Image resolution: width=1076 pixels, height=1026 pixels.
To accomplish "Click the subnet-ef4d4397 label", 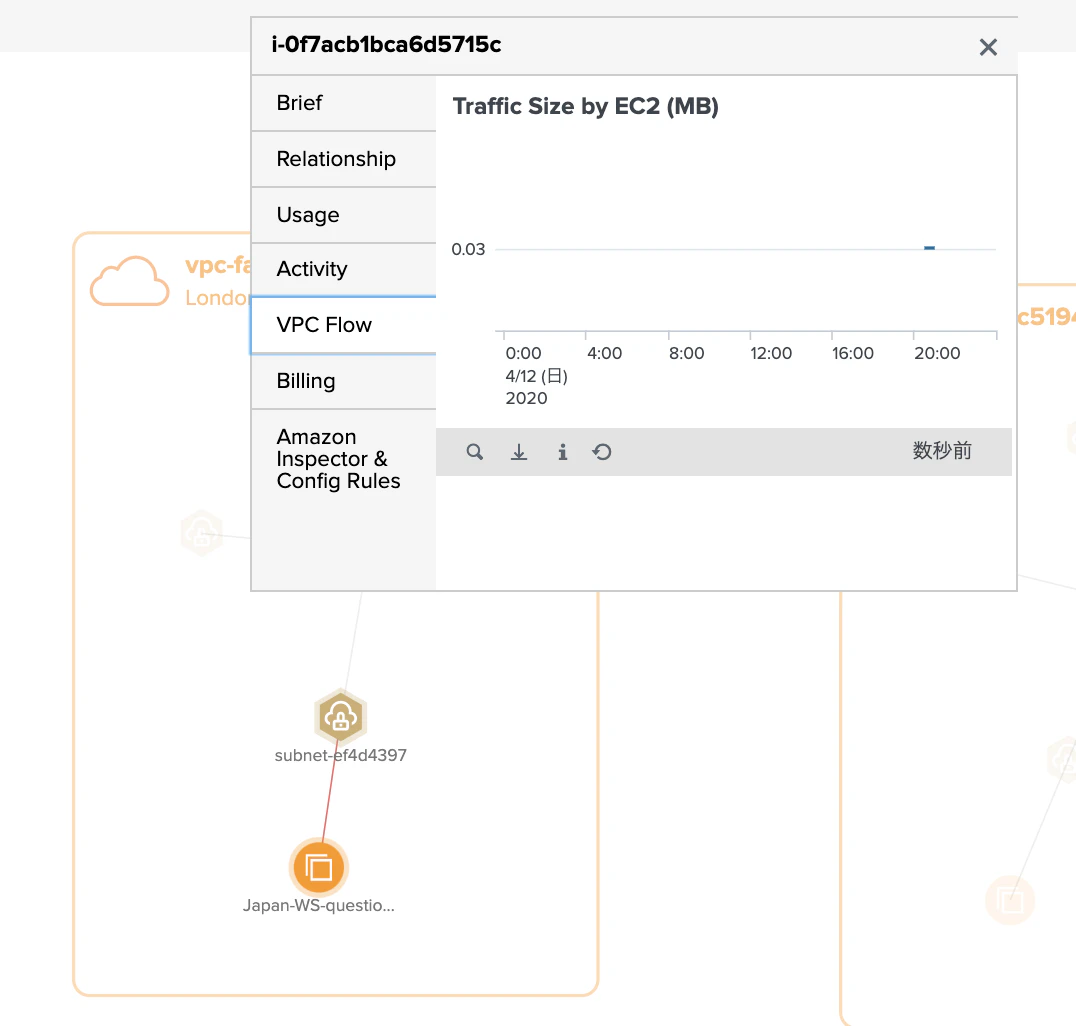I will [340, 755].
